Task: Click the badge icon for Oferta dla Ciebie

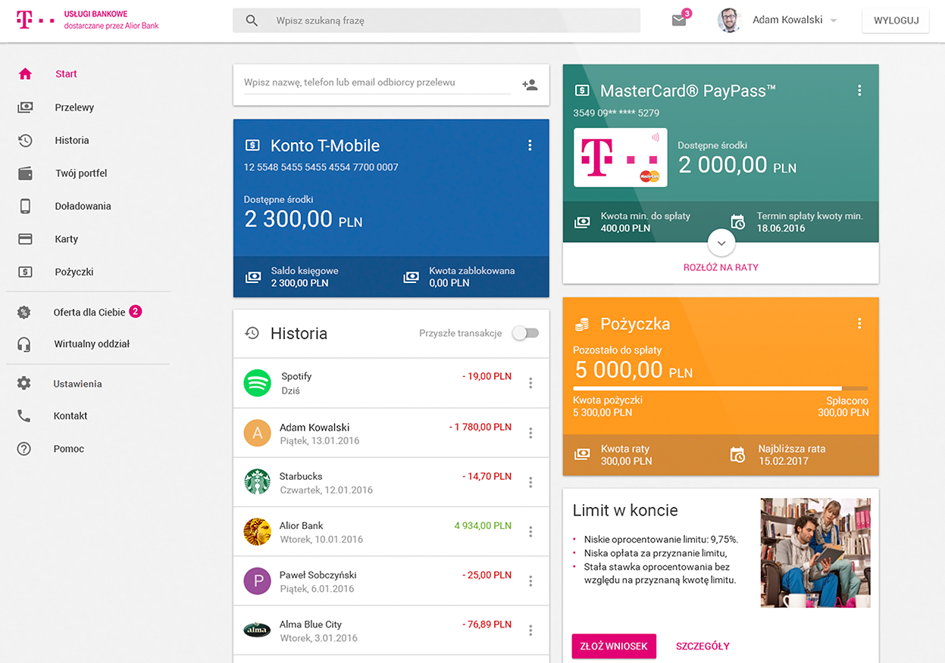Action: tap(24, 312)
